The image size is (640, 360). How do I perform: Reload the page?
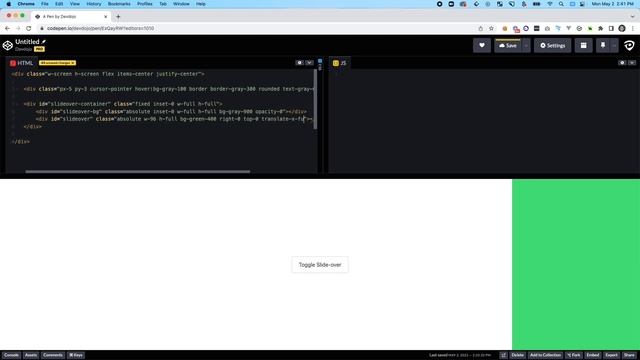coord(29,28)
